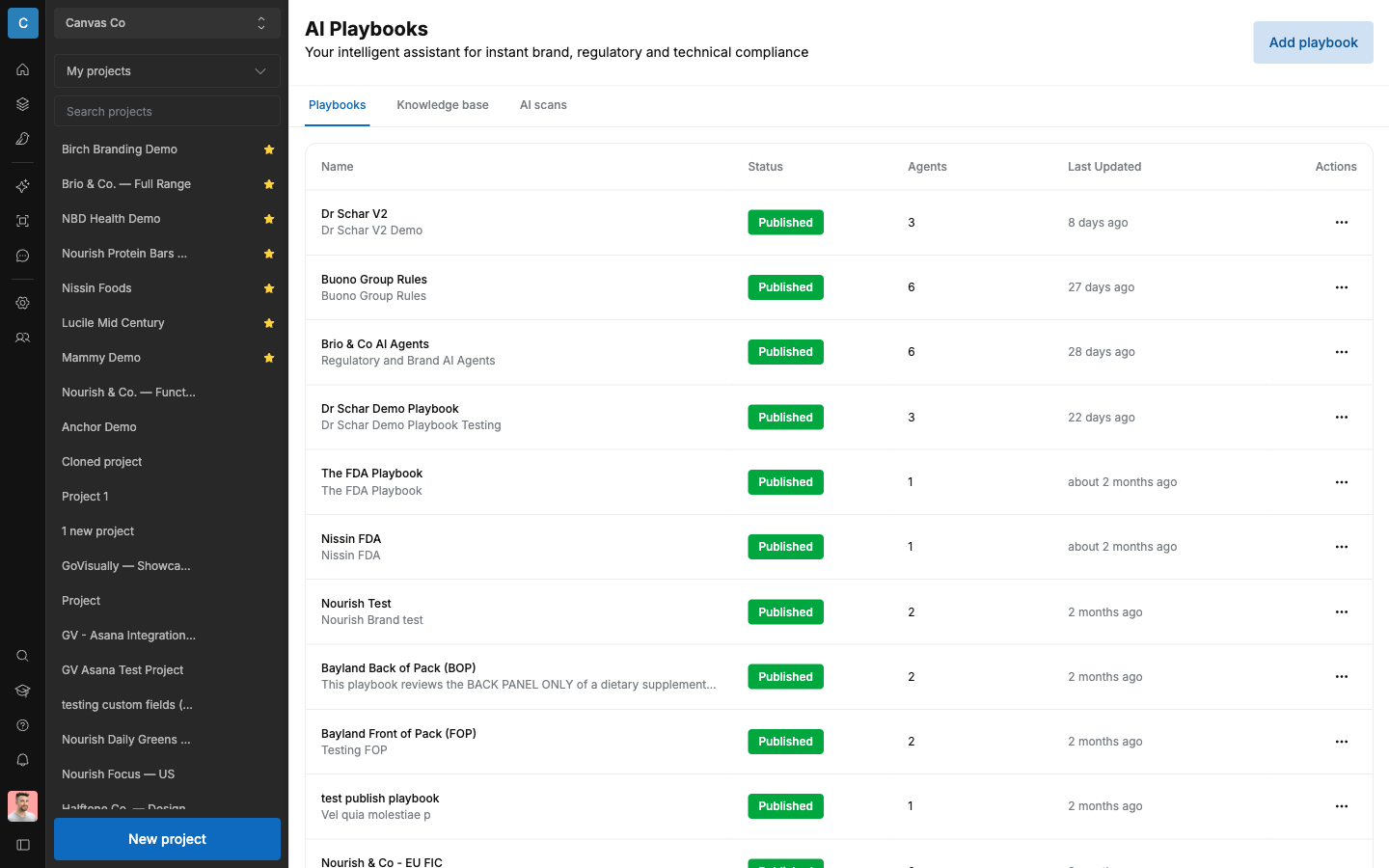1389x868 pixels.
Task: Switch to the Knowledge base tab
Action: 443,105
